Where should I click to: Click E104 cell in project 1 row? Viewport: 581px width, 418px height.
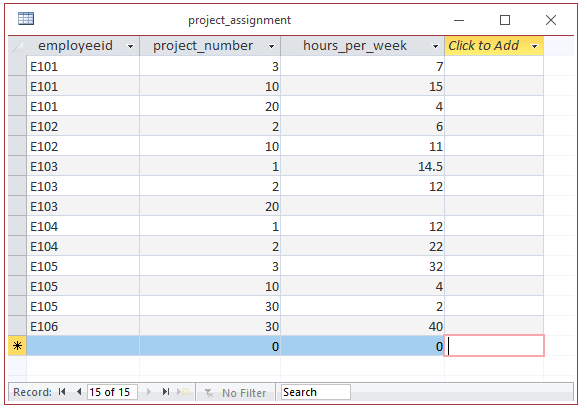pos(83,226)
